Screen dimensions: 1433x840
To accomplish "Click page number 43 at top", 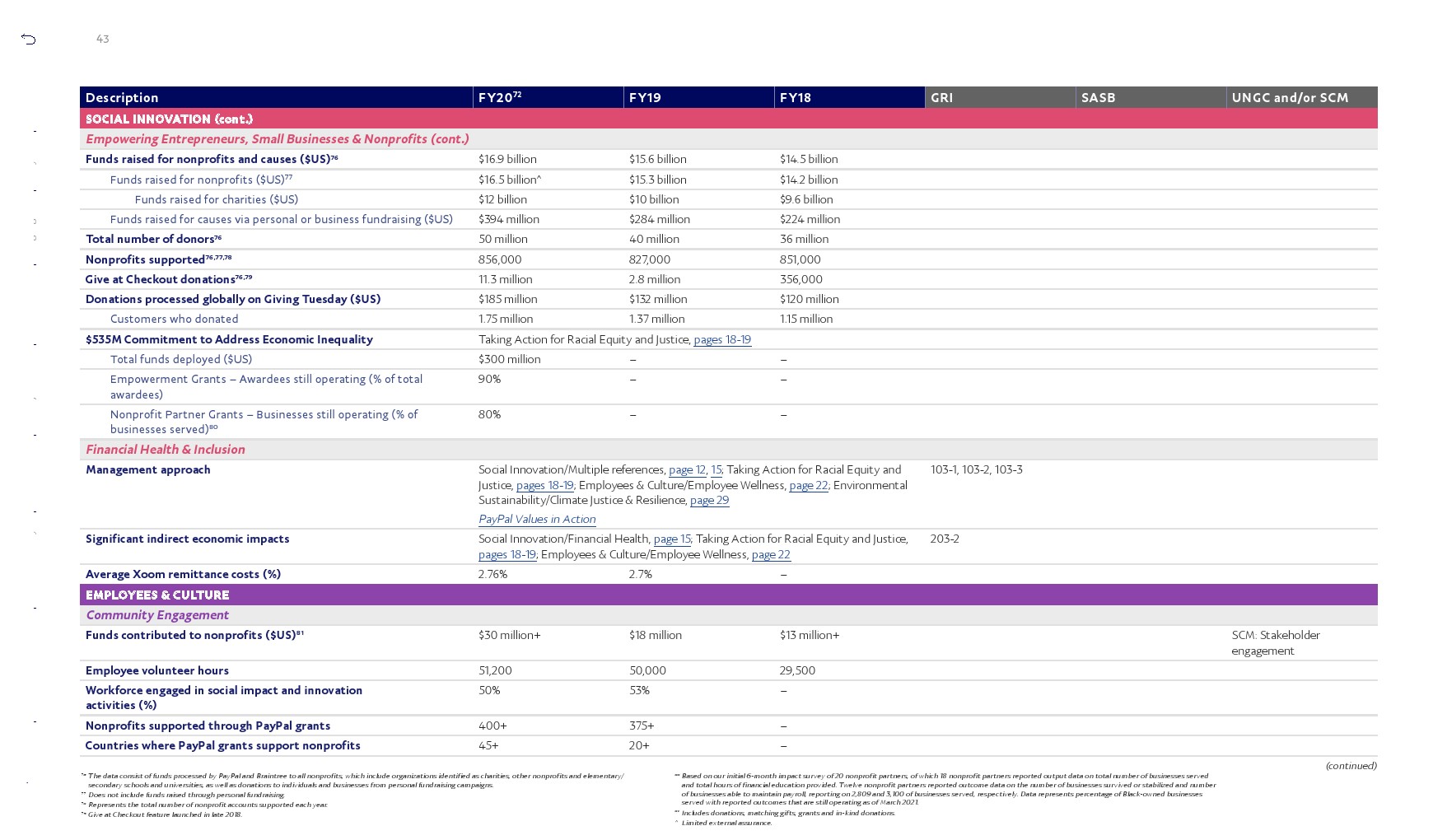I will [x=103, y=39].
